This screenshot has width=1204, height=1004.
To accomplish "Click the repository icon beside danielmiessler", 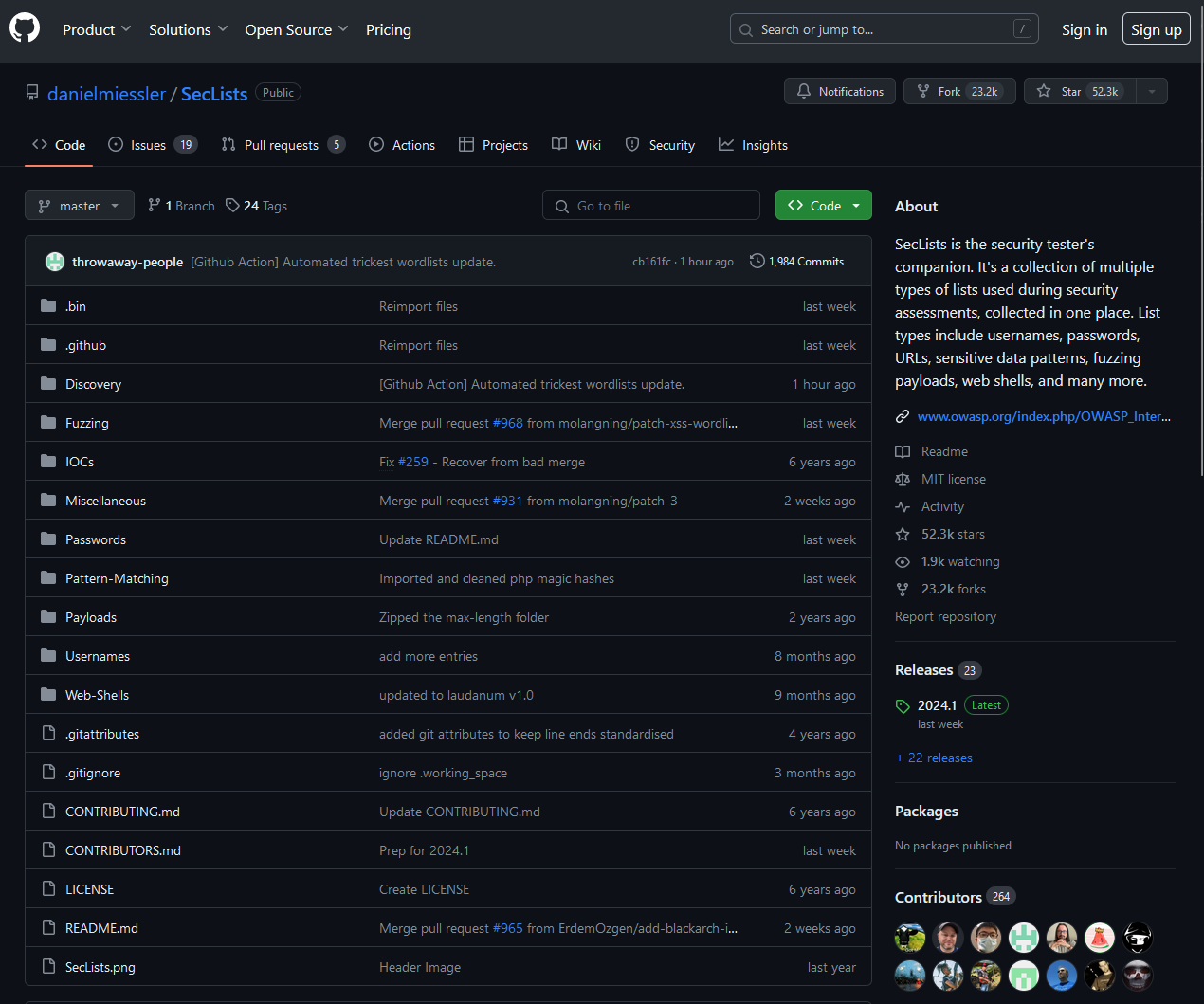I will click(x=32, y=92).
